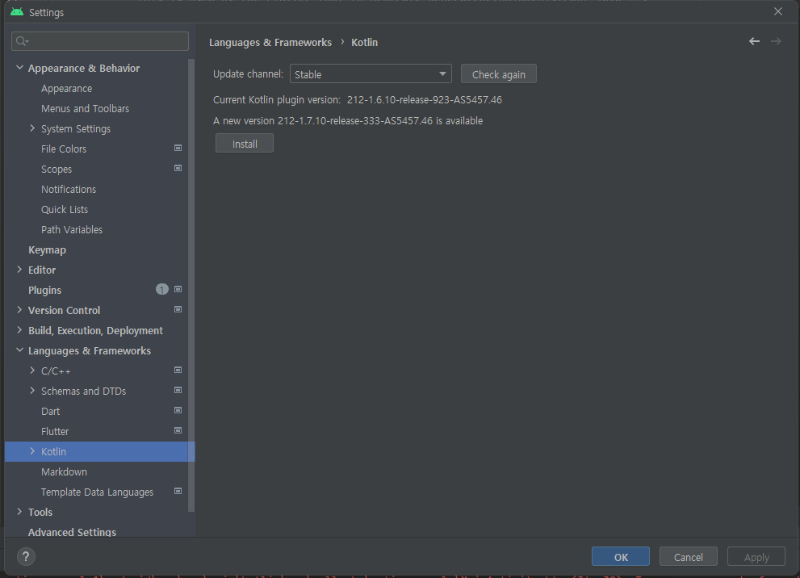Click Languages & Frameworks in breadcrumb
The height and width of the screenshot is (578, 800).
coord(270,42)
